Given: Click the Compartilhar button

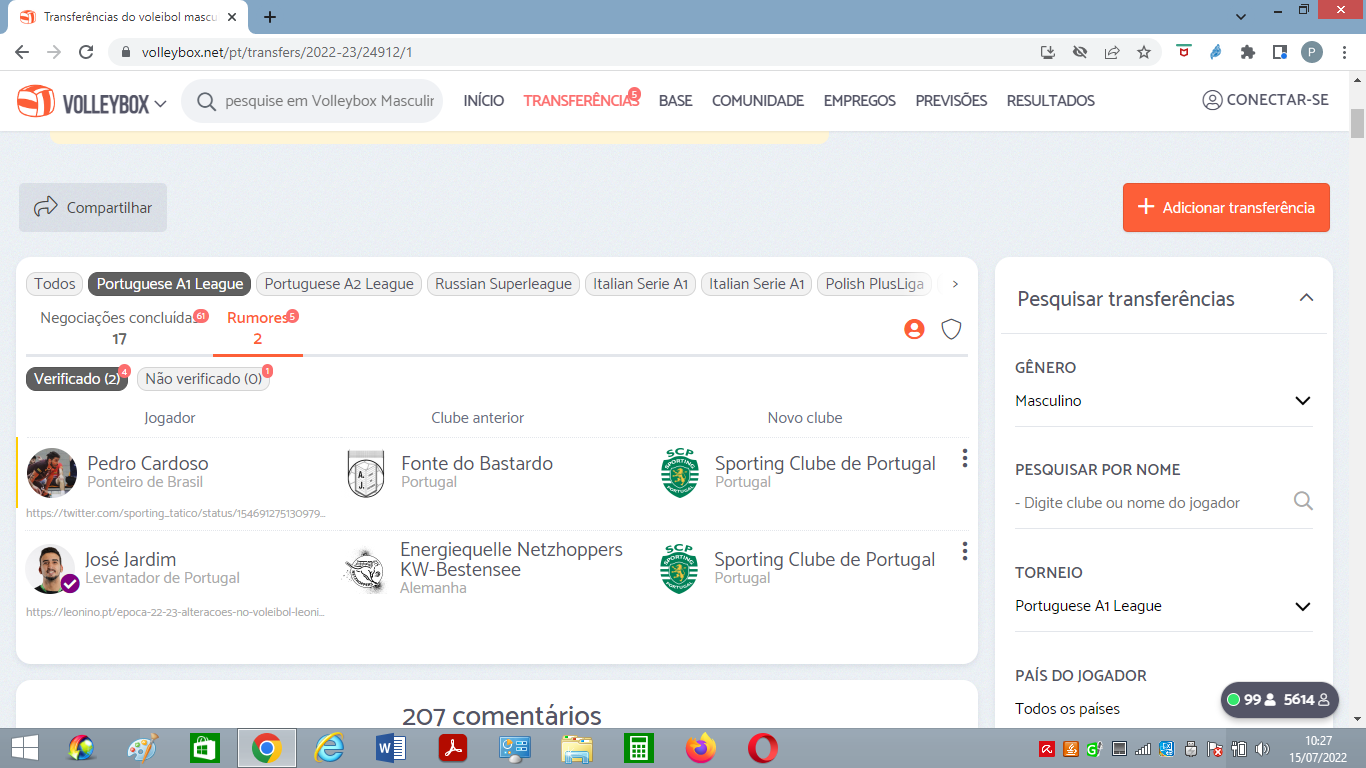Looking at the screenshot, I should (93, 208).
